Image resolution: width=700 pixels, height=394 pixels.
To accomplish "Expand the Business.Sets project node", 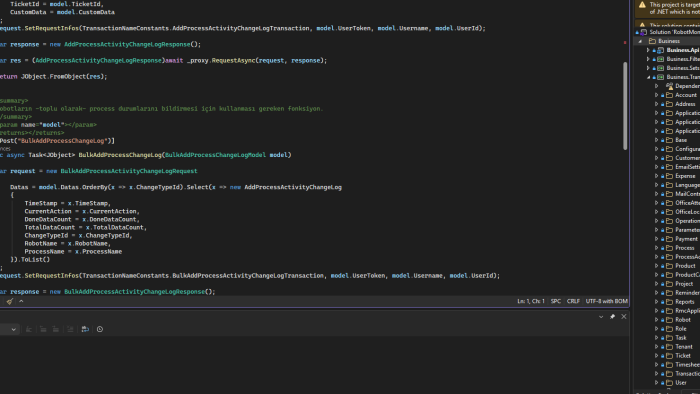I will [x=648, y=68].
